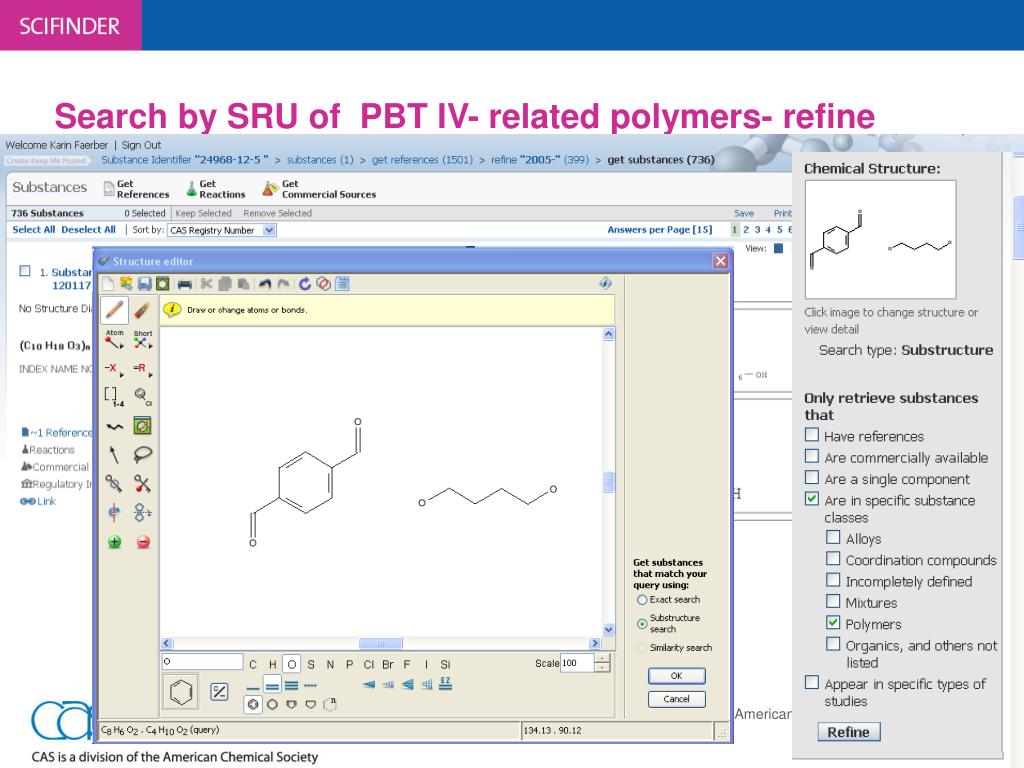Select the pencil draw tool

point(114,310)
